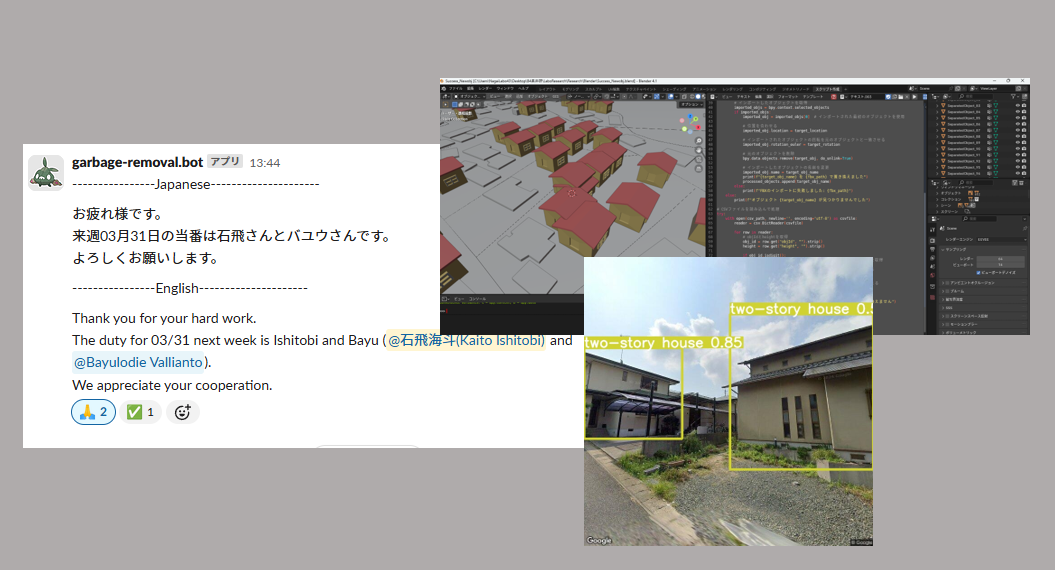Click the green checkmark reaction

[x=141, y=412]
